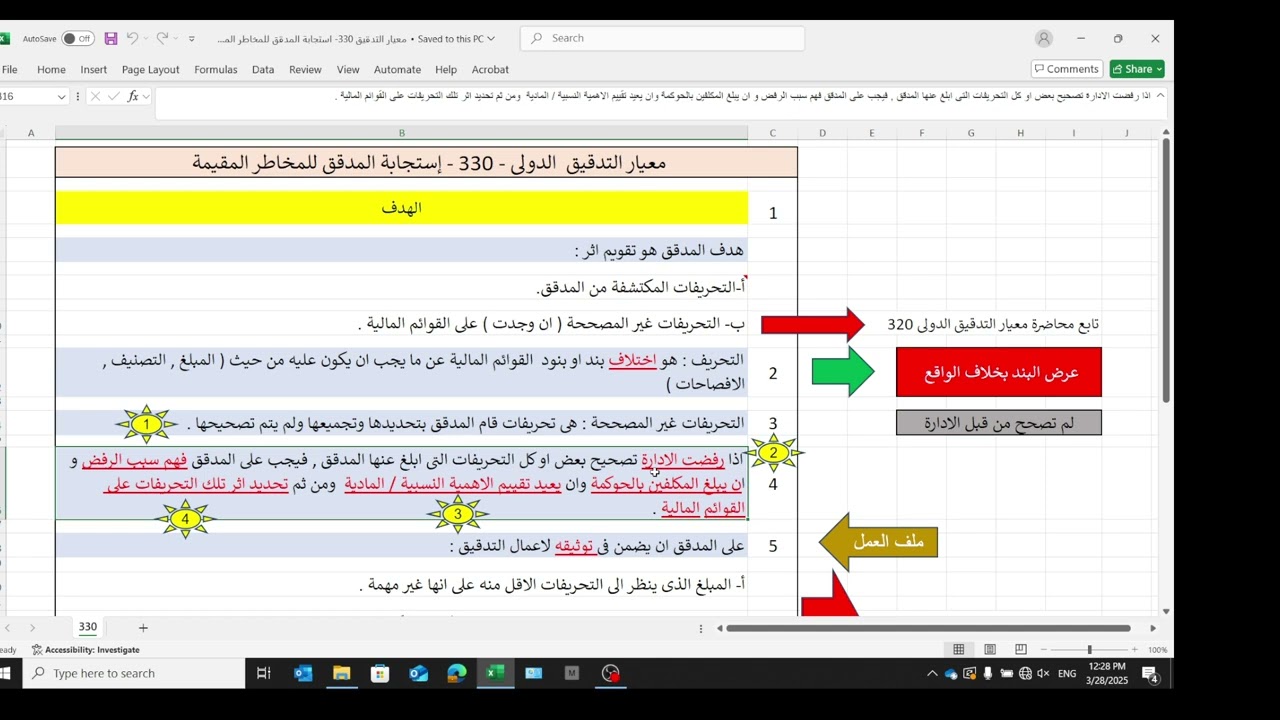This screenshot has width=1280, height=720.
Task: Open the View tab
Action: (348, 70)
